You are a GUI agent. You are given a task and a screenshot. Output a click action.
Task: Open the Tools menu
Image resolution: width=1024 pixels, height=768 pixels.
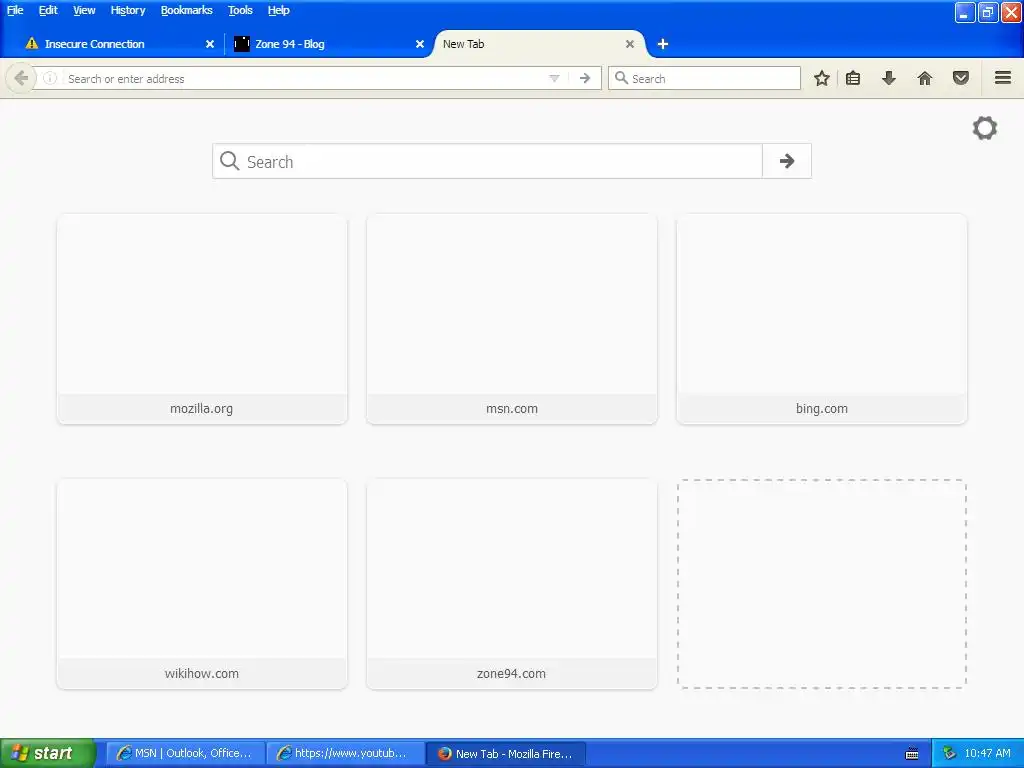pyautogui.click(x=240, y=10)
